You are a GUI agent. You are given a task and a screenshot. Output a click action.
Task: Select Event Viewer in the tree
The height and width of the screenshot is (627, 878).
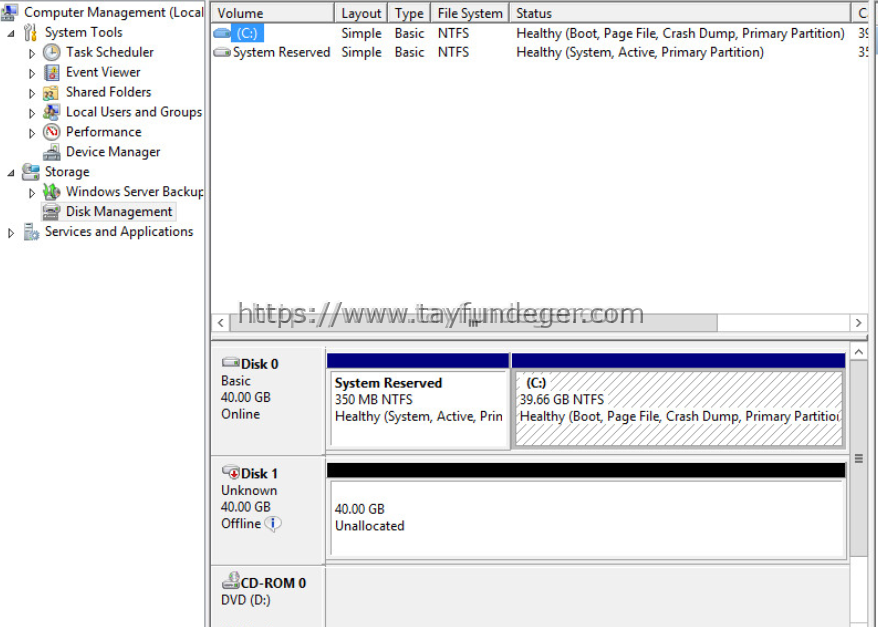click(x=103, y=72)
